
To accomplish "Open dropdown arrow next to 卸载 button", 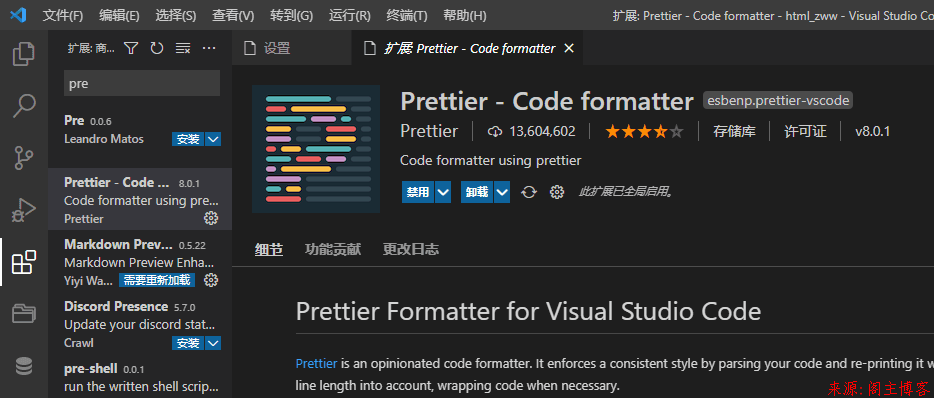I will [502, 192].
